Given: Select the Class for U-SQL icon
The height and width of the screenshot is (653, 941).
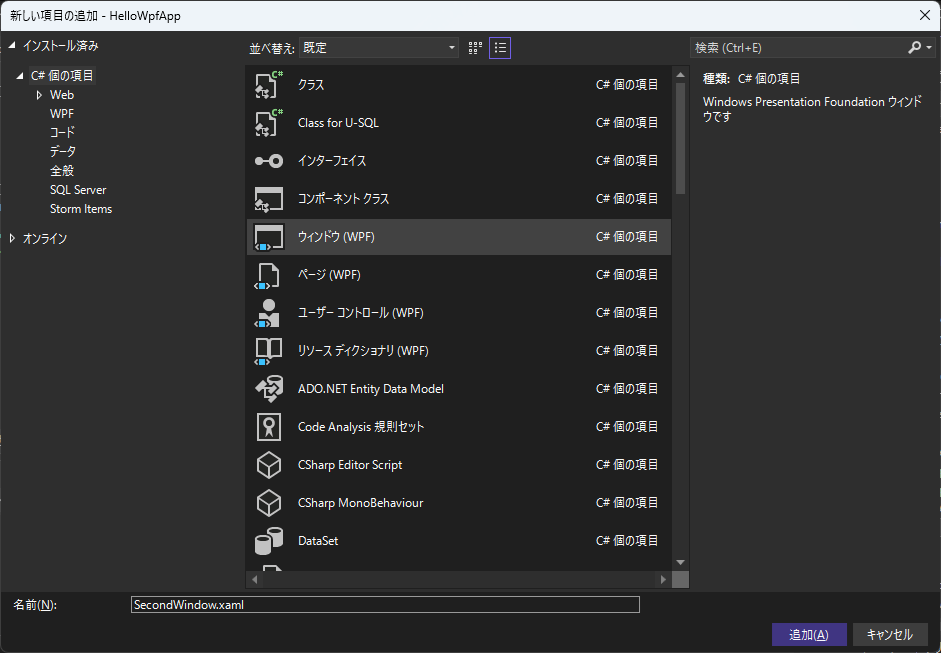Looking at the screenshot, I should [269, 123].
